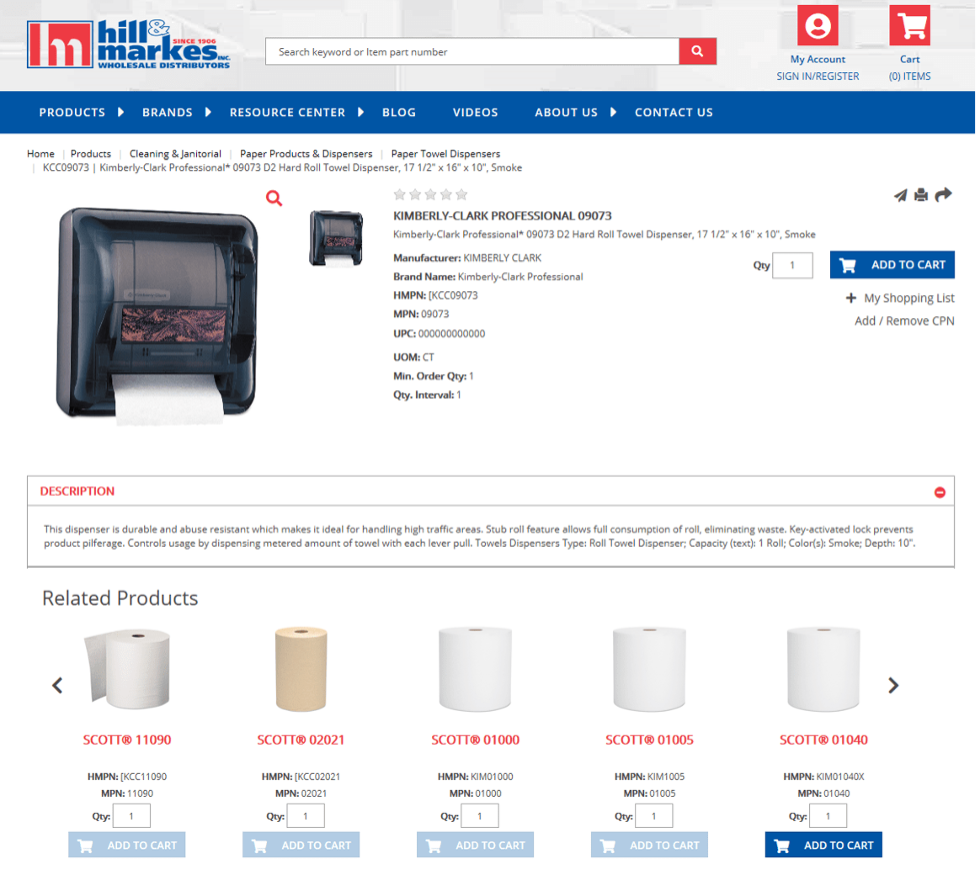Click the image zoom magnifier icon
The height and width of the screenshot is (877, 979).
(x=275, y=198)
